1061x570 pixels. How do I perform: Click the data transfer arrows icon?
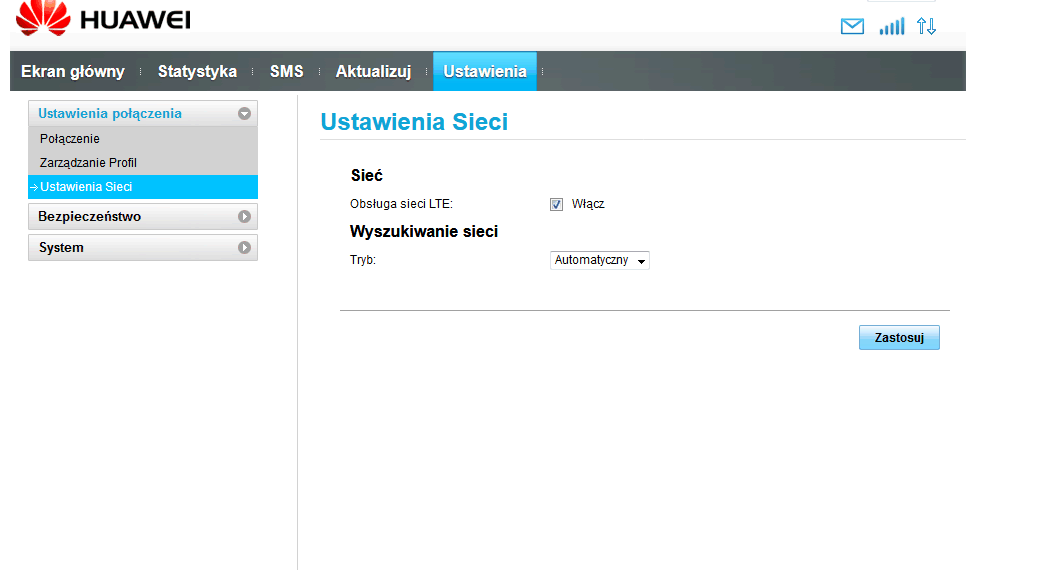click(926, 26)
